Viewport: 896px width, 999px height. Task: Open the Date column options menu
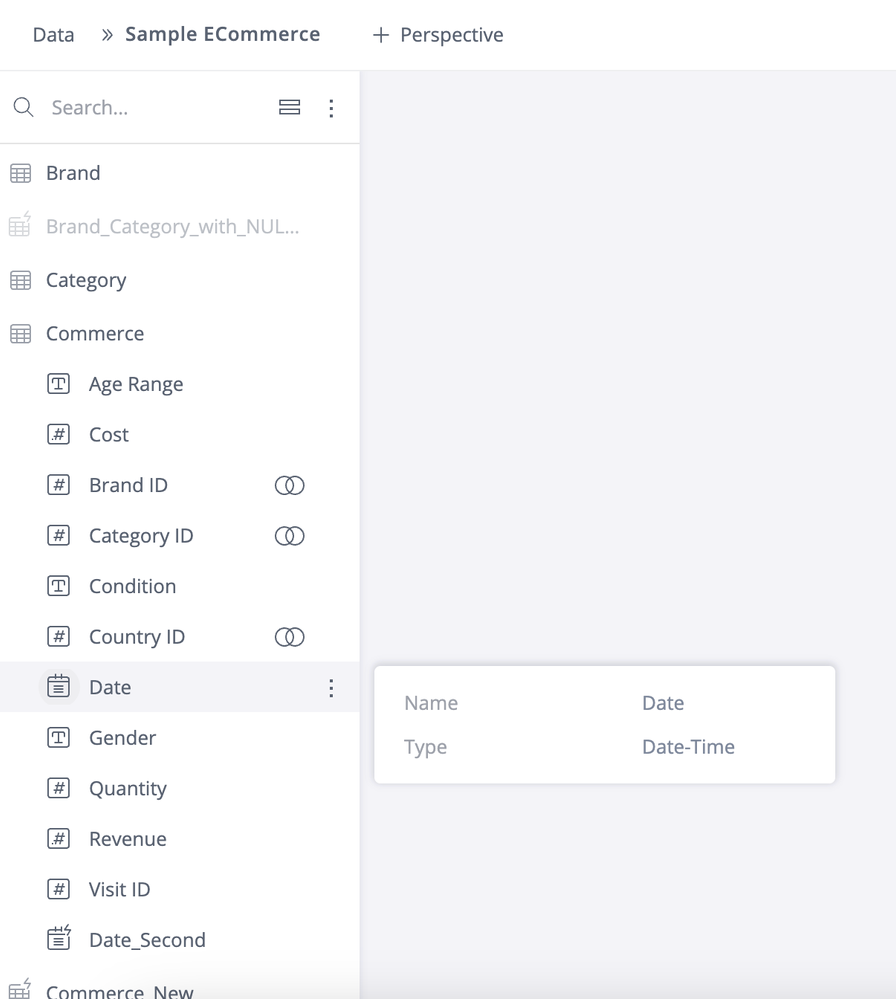click(x=331, y=688)
